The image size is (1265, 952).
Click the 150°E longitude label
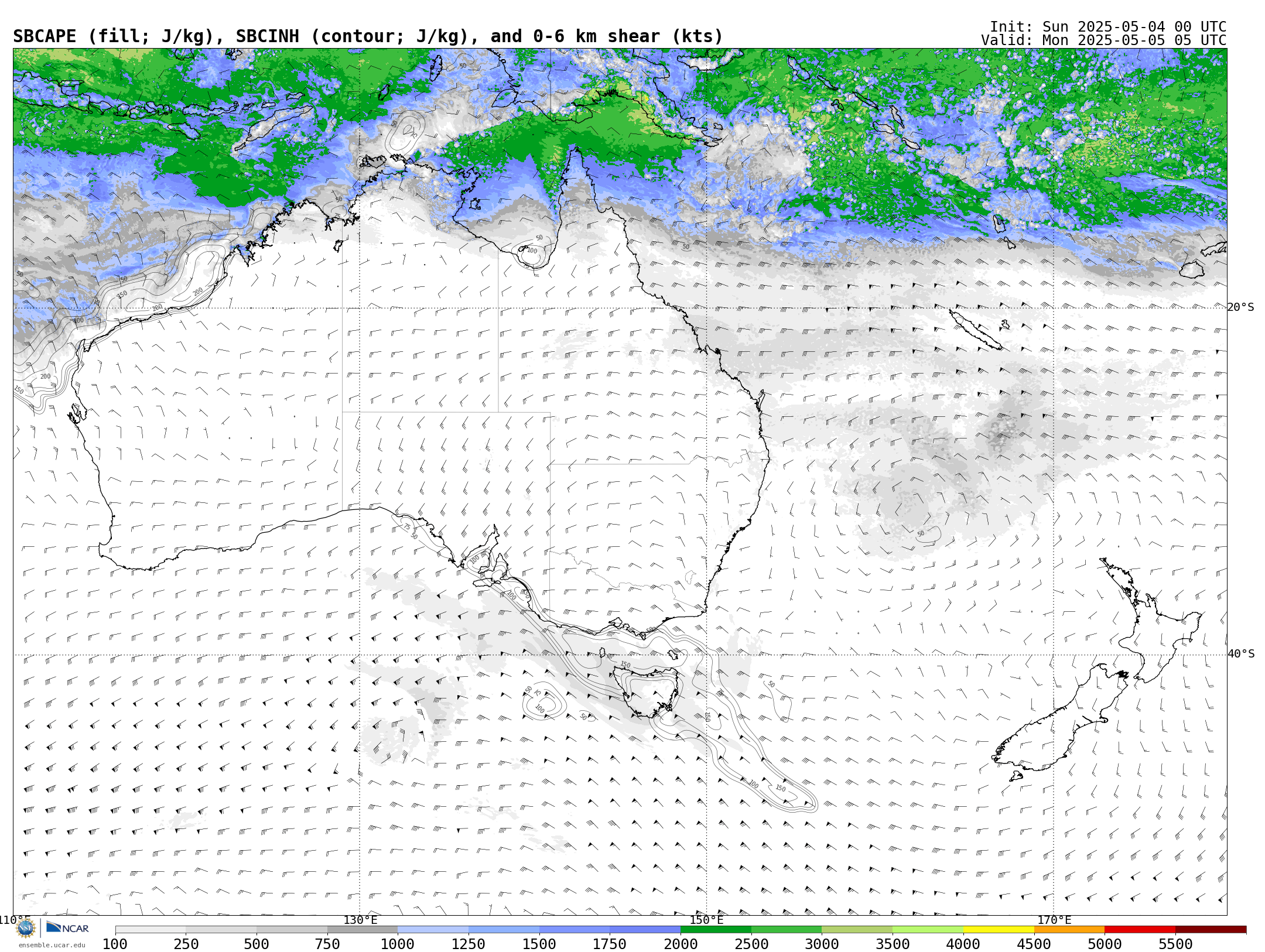706,920
